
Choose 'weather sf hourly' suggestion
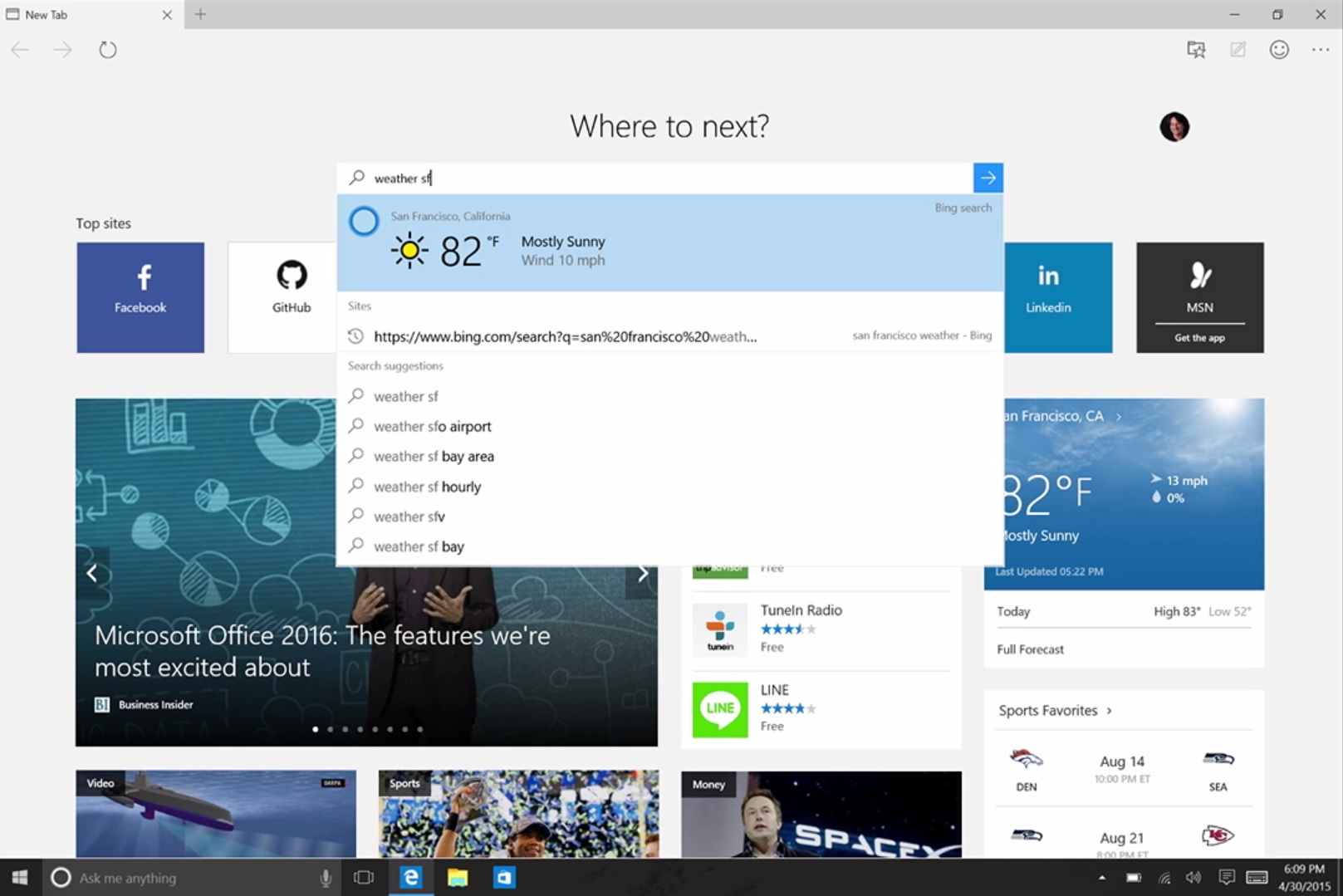670,487
